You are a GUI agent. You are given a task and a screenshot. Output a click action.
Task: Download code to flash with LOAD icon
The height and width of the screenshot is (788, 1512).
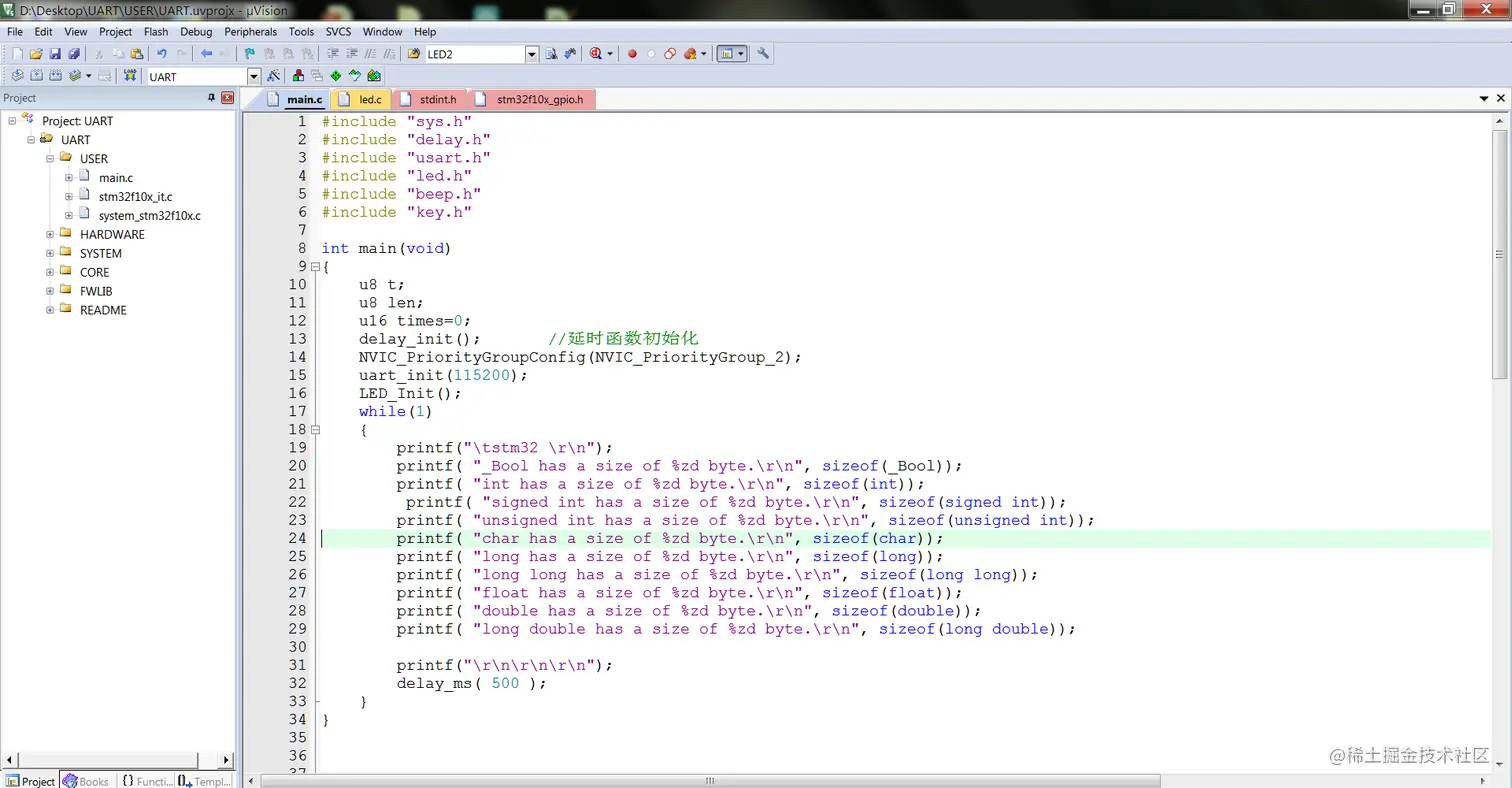[130, 76]
